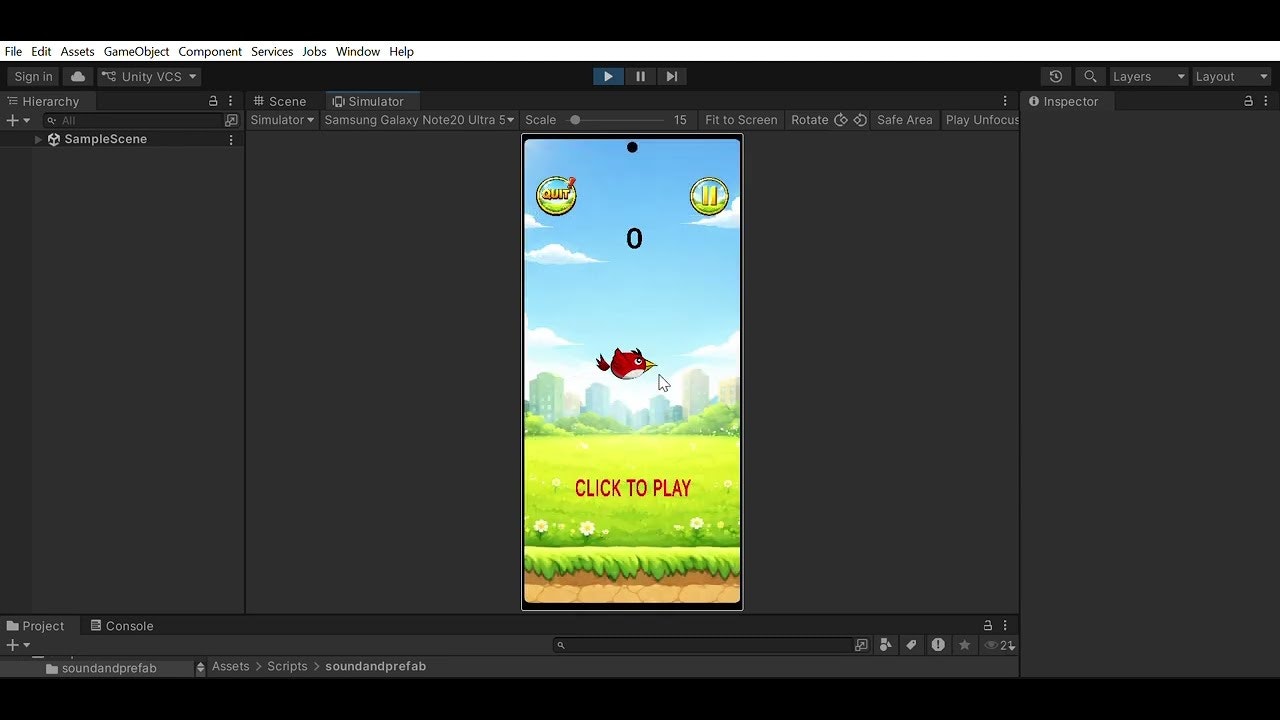Open the Simulator view mode dropdown
The image size is (1280, 720).
pos(282,120)
